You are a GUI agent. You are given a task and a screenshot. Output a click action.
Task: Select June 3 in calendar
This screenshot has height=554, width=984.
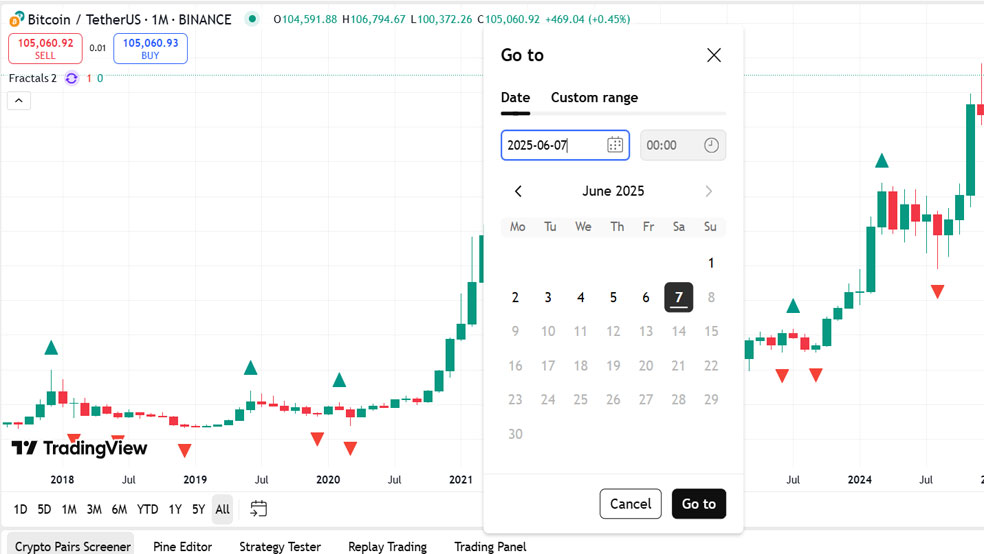click(548, 297)
